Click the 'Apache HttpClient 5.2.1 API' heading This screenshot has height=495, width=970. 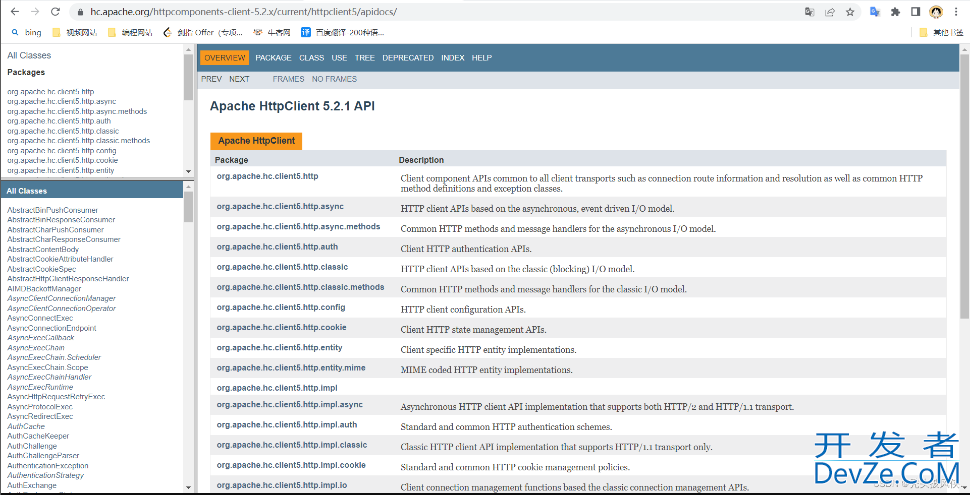point(292,106)
